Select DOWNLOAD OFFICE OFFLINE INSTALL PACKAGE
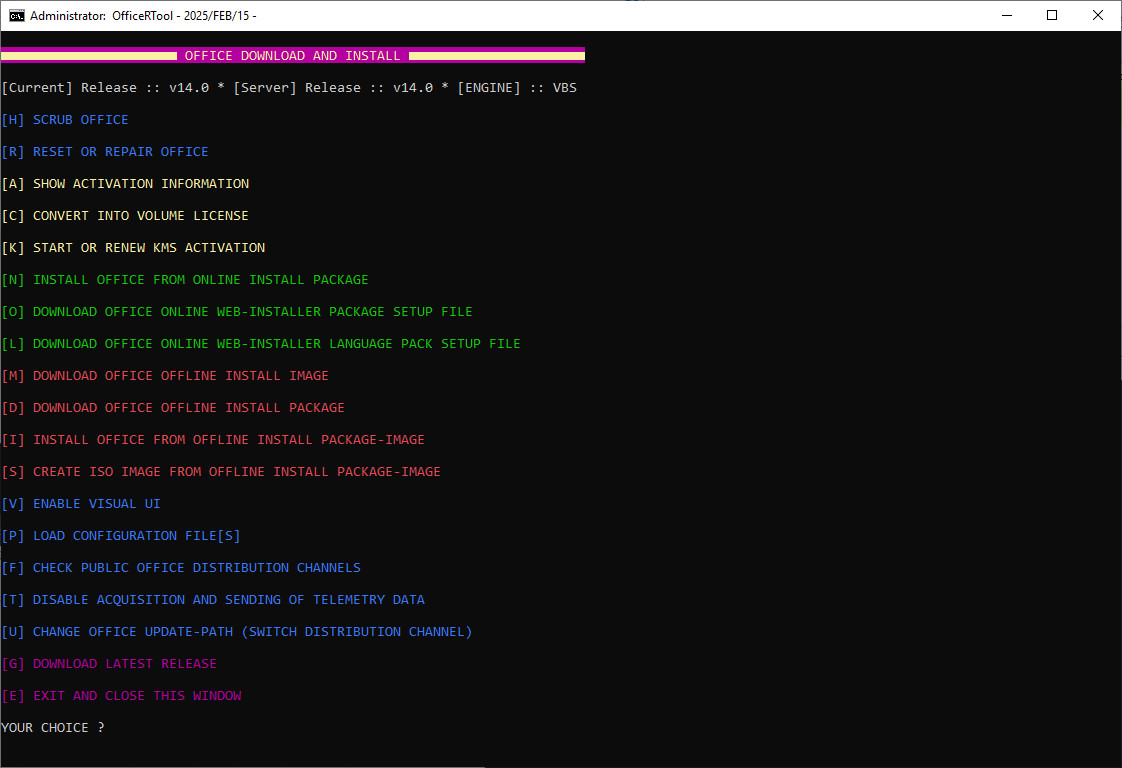The width and height of the screenshot is (1122, 768). [188, 408]
